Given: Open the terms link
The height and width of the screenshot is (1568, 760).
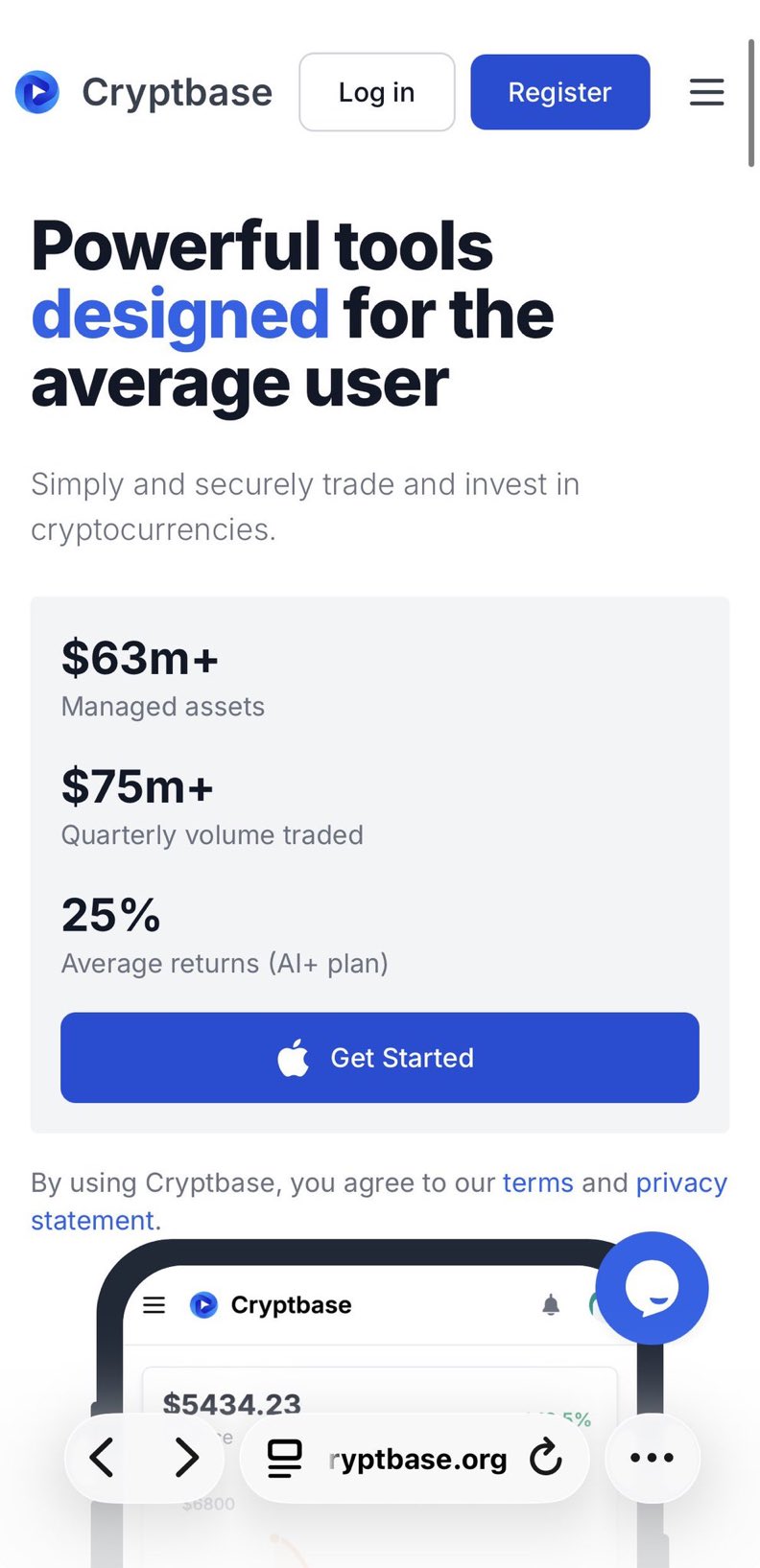Looking at the screenshot, I should [x=537, y=1182].
